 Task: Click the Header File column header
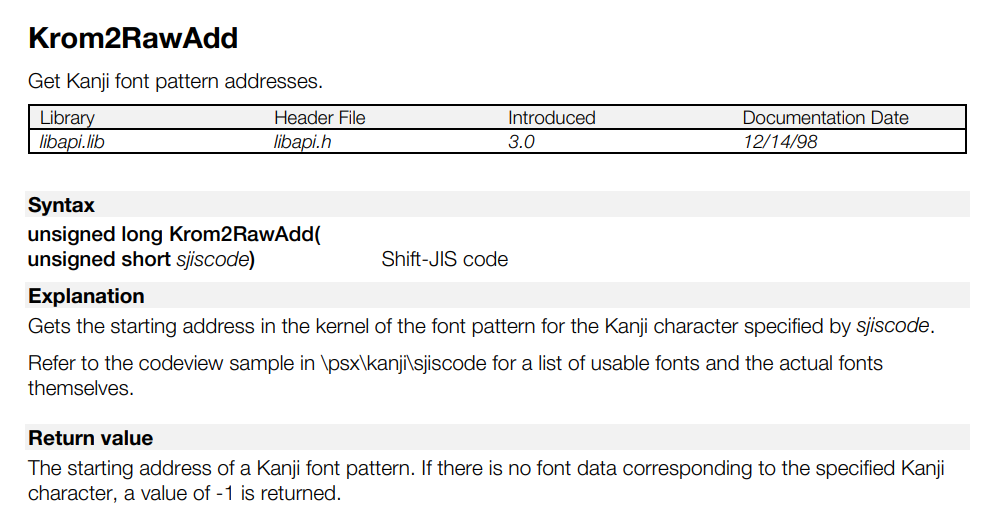point(320,118)
